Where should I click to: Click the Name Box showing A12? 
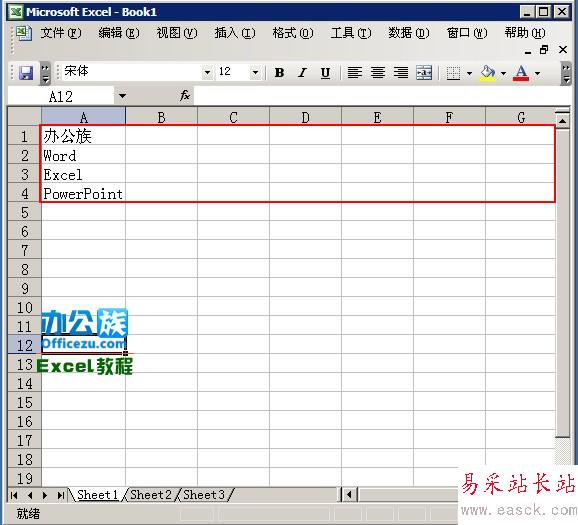(x=61, y=96)
